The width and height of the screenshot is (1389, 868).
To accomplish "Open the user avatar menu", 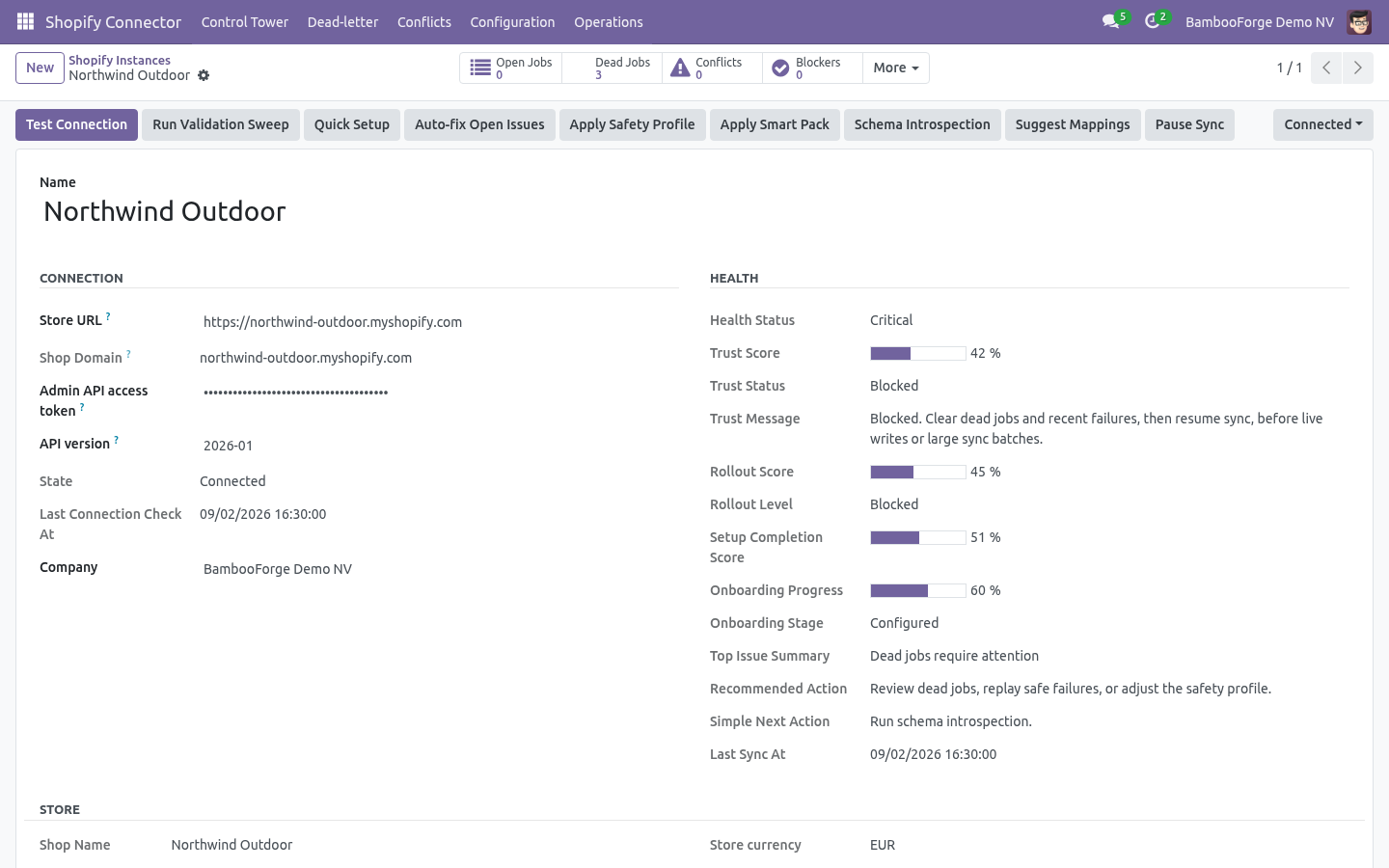I will click(1359, 22).
